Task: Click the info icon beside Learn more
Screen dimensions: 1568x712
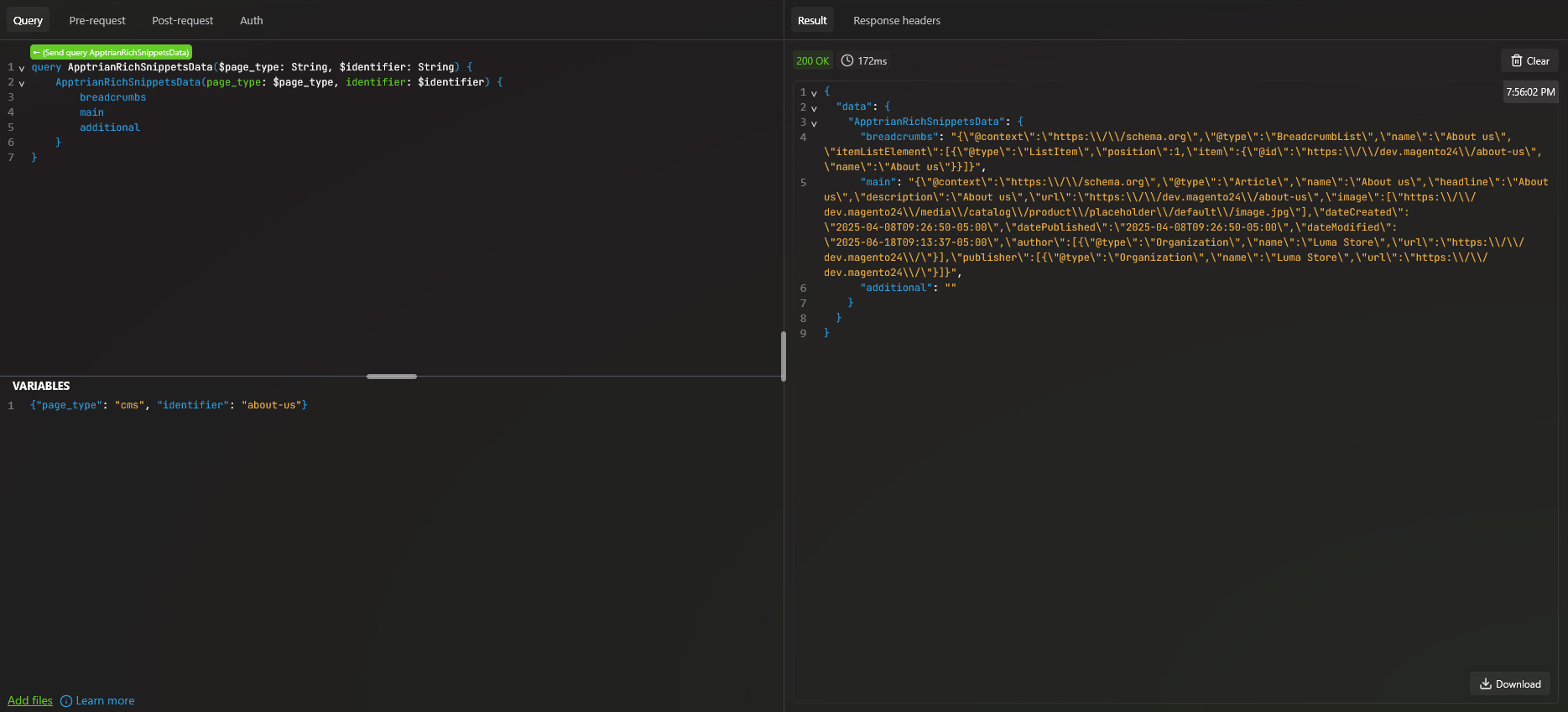Action: pyautogui.click(x=66, y=701)
